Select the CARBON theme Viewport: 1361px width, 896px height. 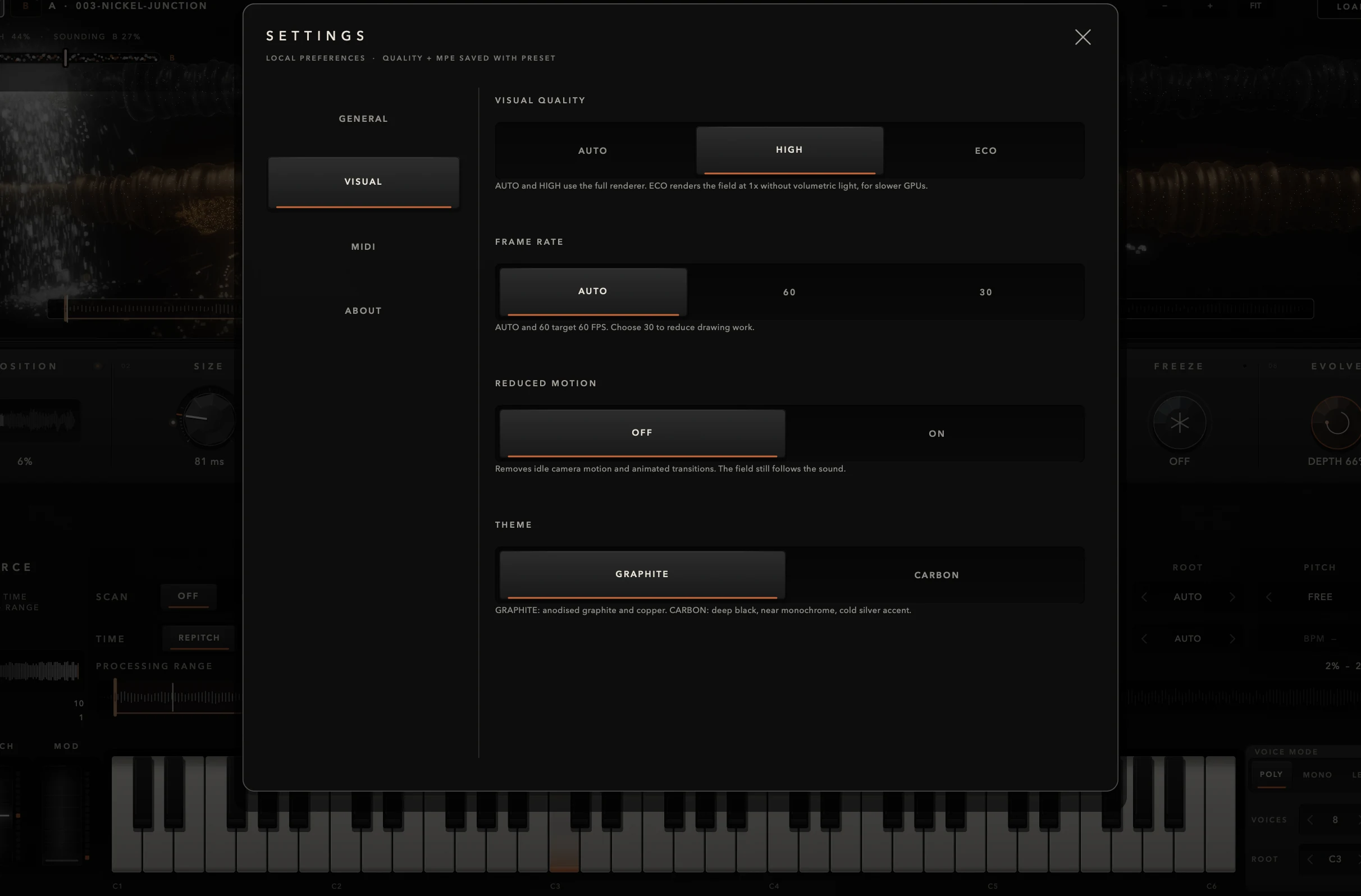[x=936, y=575]
